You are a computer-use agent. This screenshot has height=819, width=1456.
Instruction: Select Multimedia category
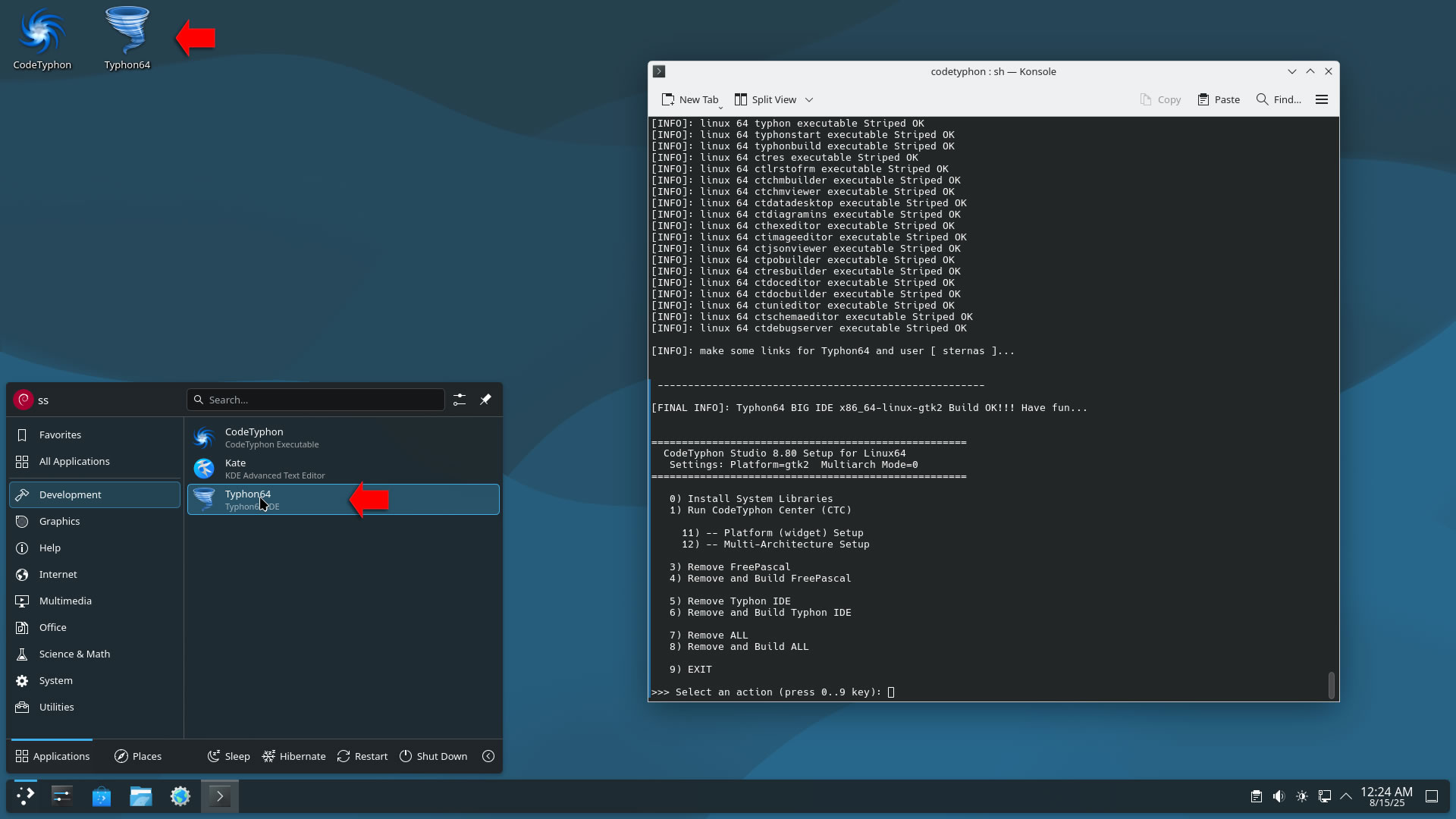(x=95, y=601)
